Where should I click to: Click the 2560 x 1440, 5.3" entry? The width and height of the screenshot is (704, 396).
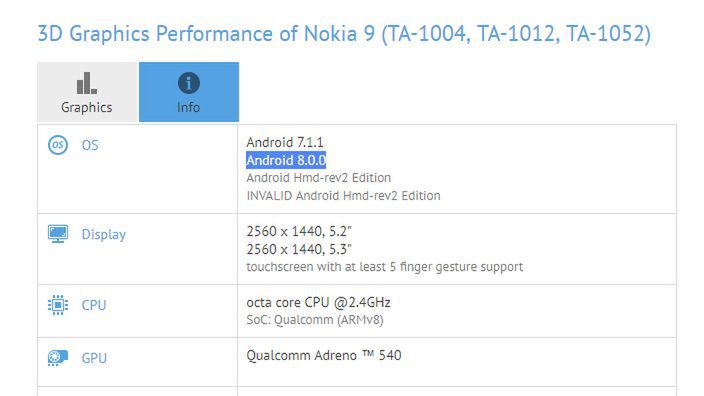click(x=299, y=249)
